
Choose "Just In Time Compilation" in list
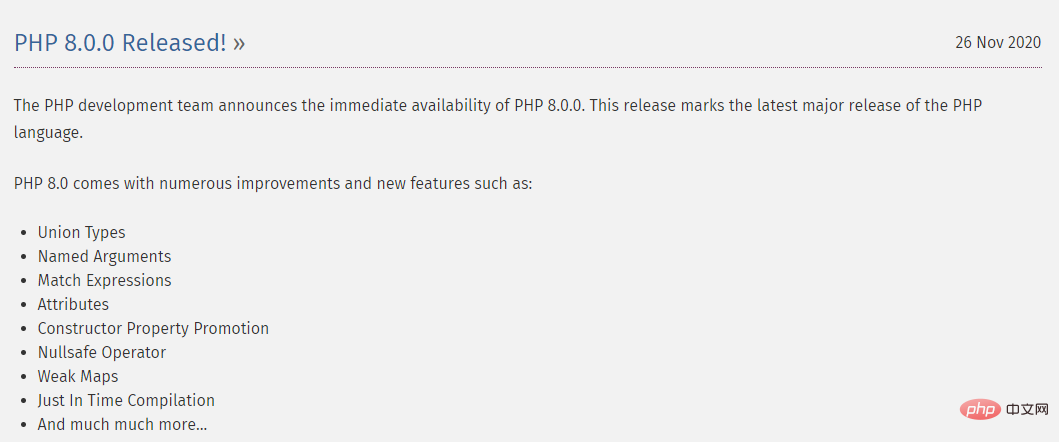(126, 400)
